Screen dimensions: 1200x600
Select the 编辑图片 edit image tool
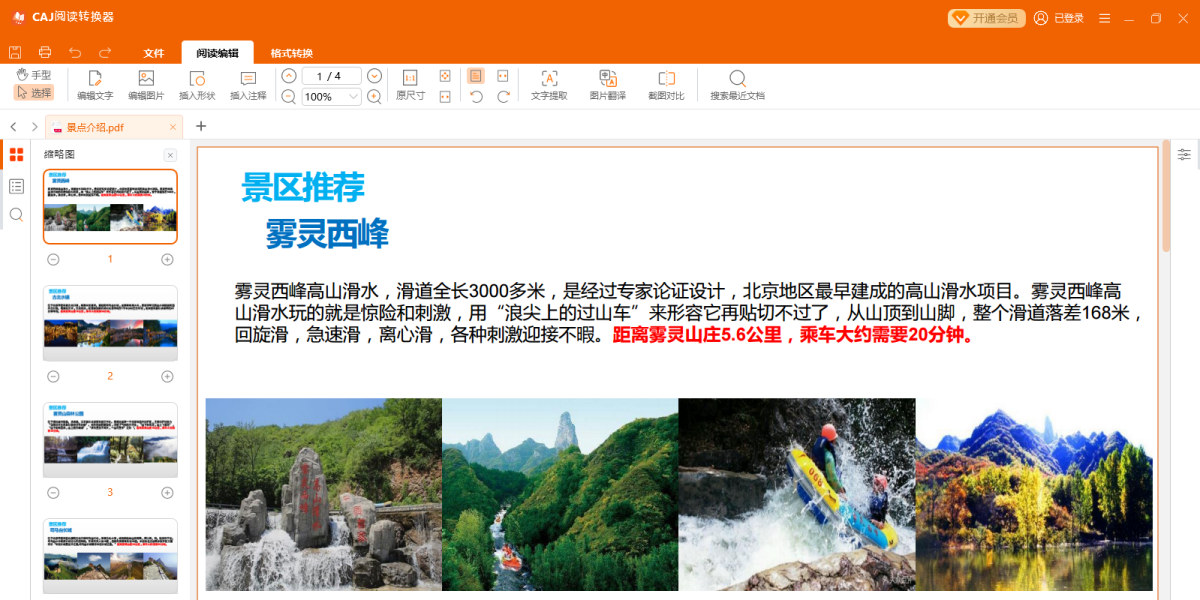(146, 85)
